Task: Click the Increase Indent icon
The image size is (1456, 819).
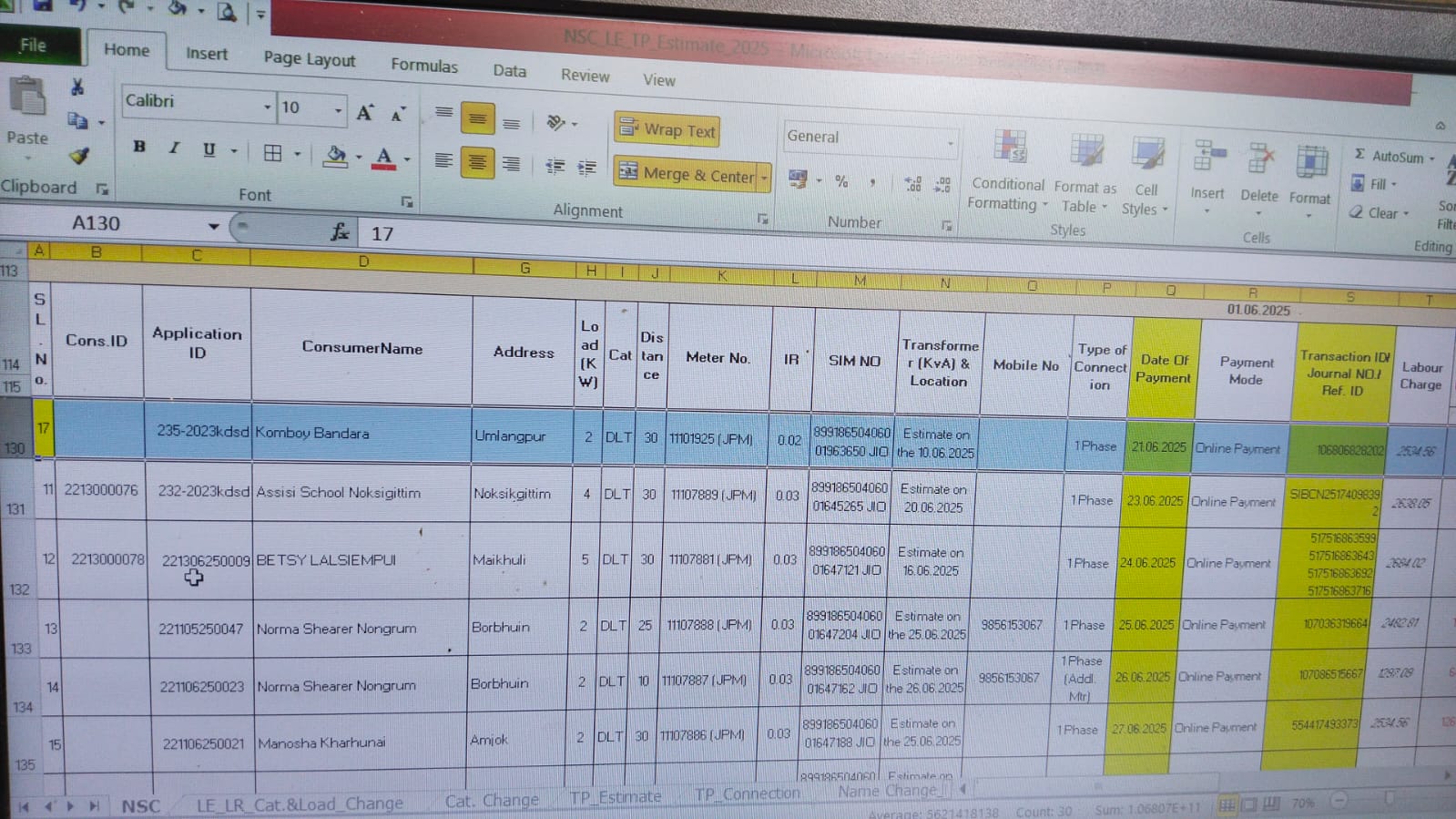Action: pyautogui.click(x=587, y=168)
